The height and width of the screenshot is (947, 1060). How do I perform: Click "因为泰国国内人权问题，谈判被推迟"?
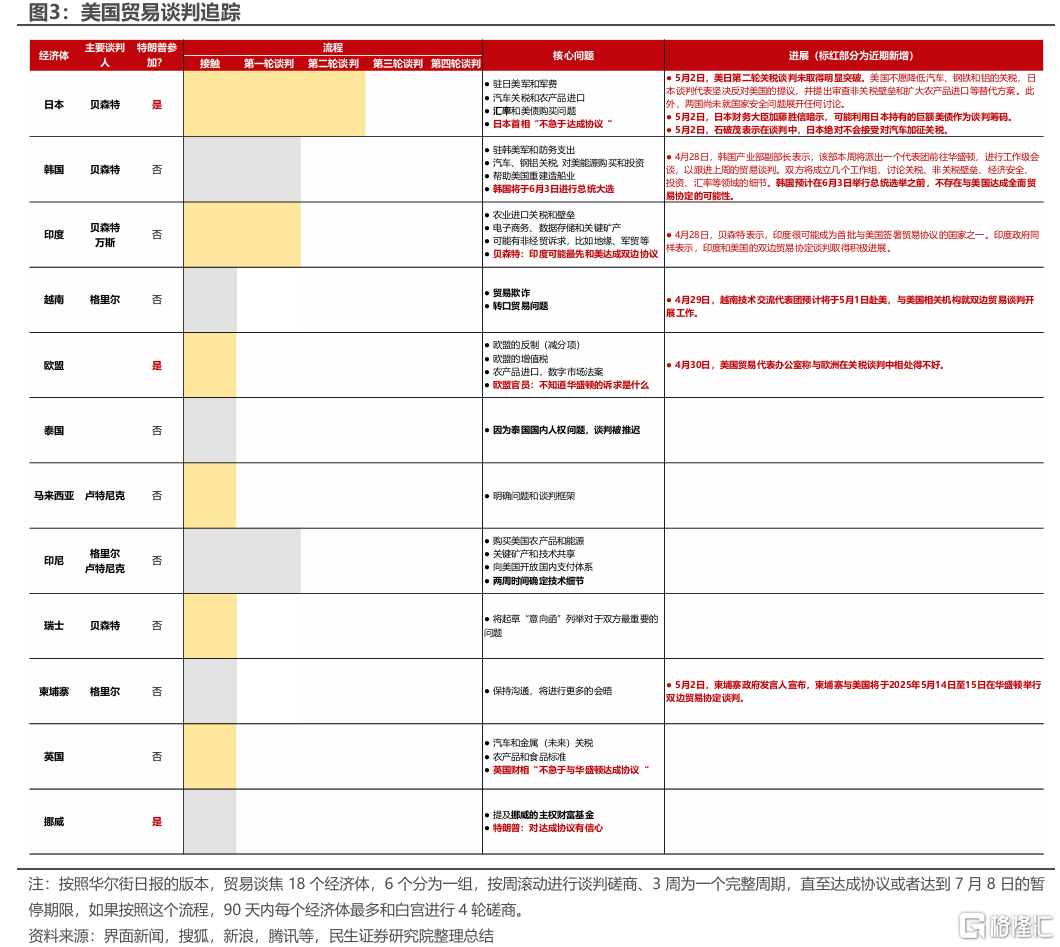pyautogui.click(x=562, y=430)
